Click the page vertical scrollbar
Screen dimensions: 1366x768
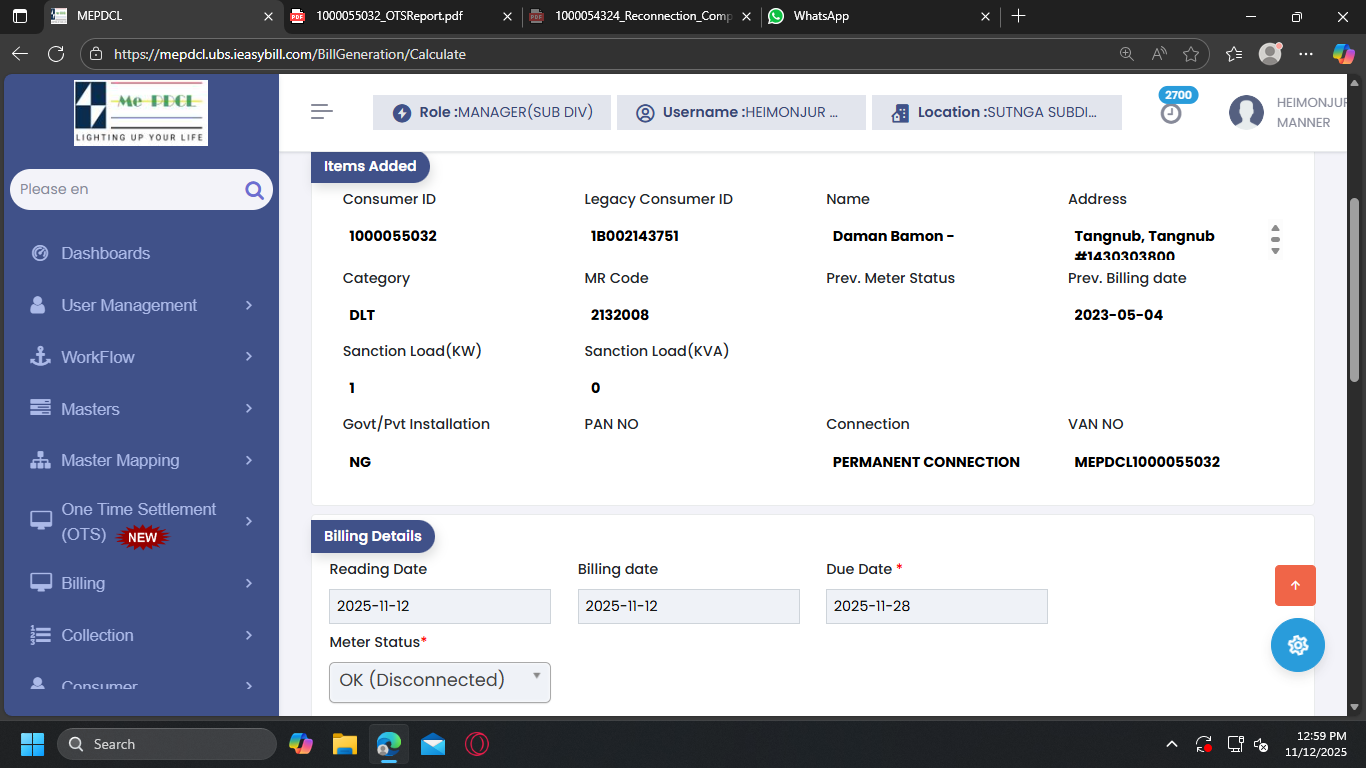1355,290
